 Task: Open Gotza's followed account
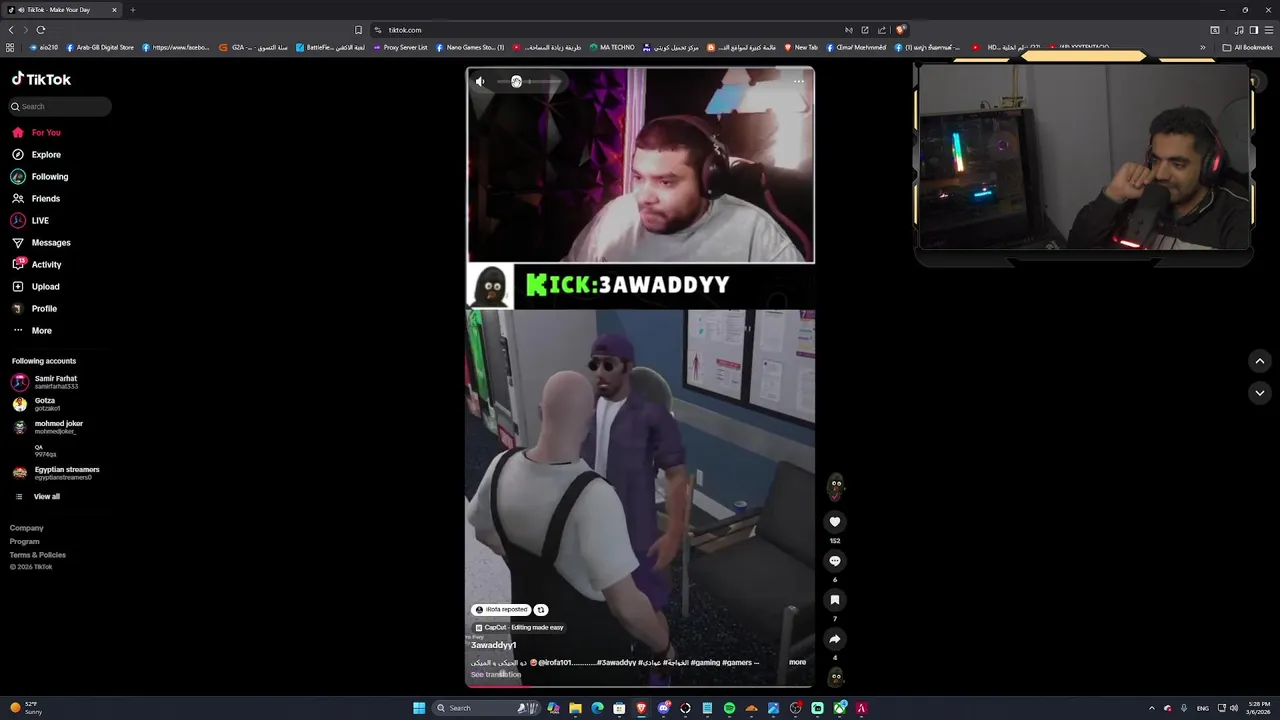click(36, 404)
